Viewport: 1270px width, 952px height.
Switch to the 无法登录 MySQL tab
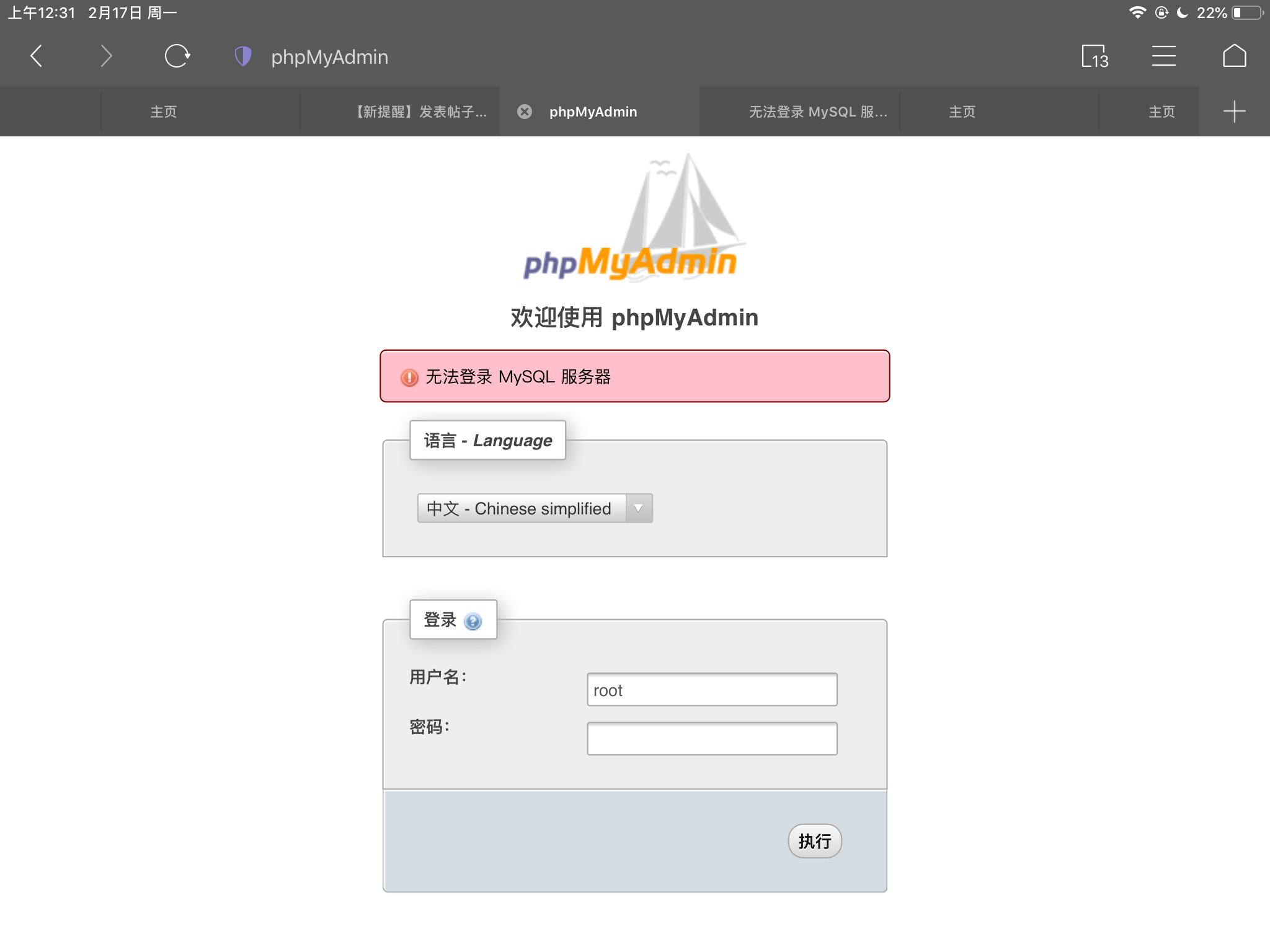click(x=817, y=112)
